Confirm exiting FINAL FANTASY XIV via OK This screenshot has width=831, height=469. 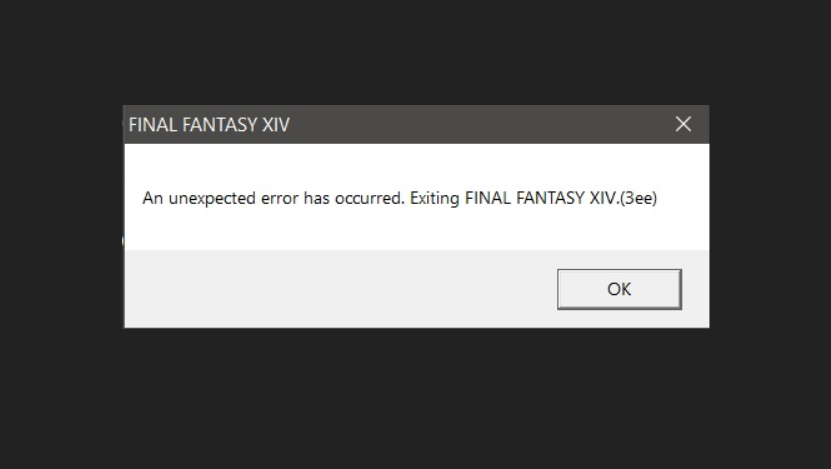[x=619, y=289]
